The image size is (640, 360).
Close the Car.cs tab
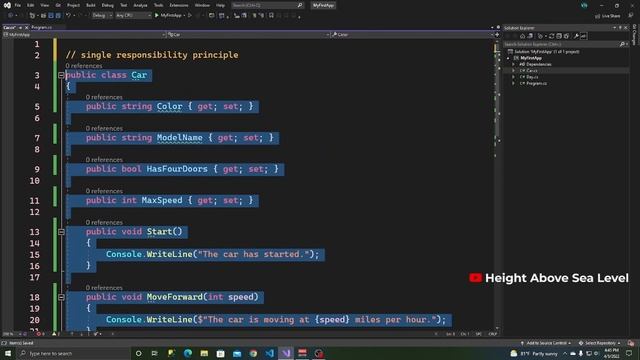[27, 27]
